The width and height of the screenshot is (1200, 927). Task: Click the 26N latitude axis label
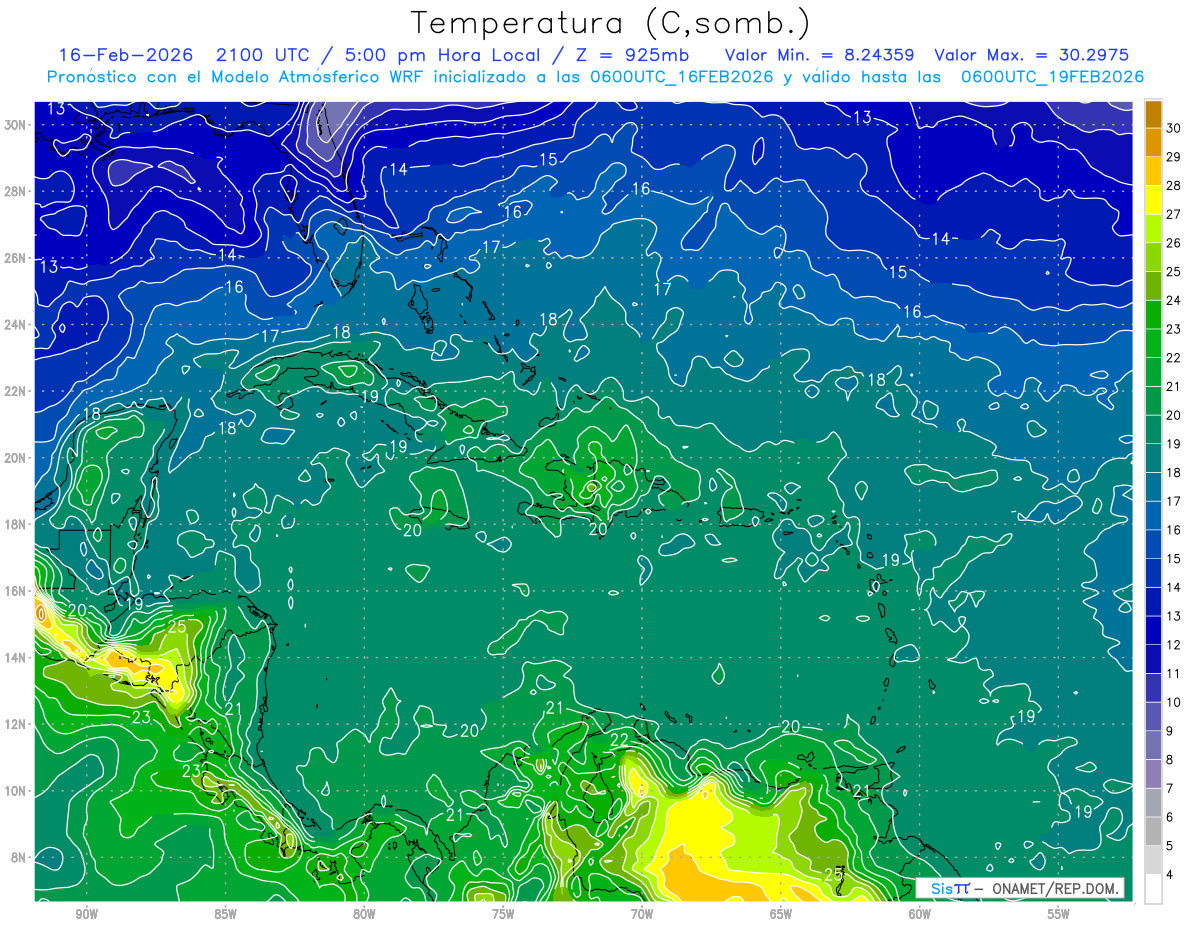point(16,258)
